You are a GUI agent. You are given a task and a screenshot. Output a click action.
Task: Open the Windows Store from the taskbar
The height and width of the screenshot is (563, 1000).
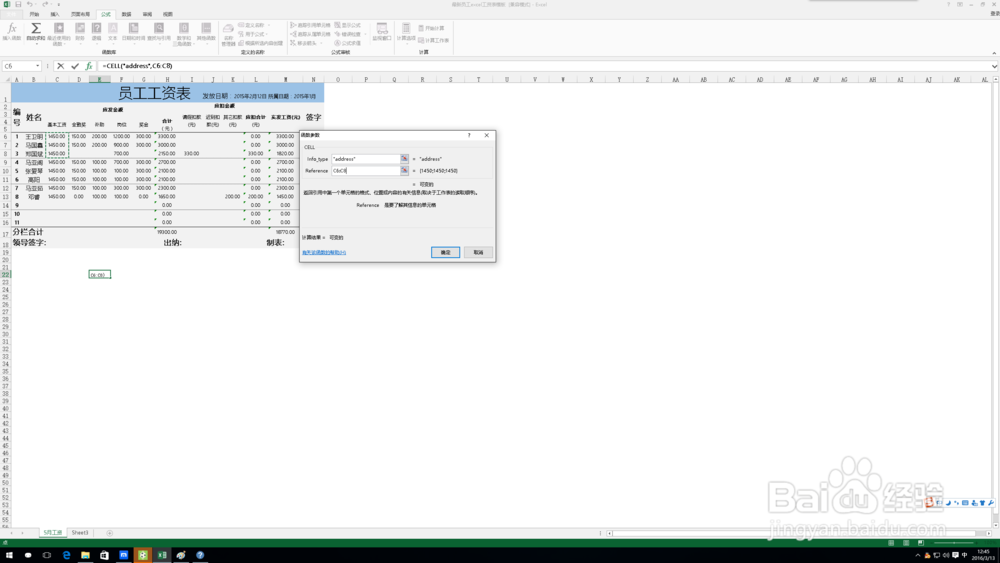[105, 555]
